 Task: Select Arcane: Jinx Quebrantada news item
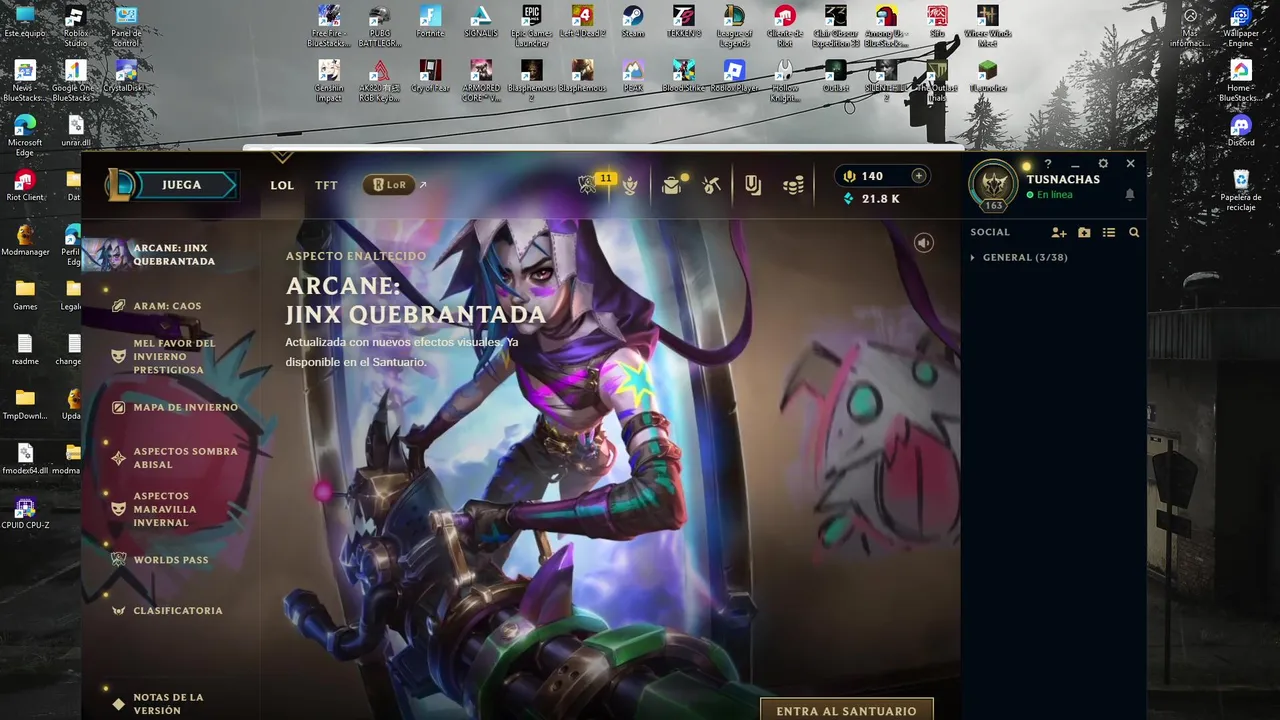coord(170,254)
